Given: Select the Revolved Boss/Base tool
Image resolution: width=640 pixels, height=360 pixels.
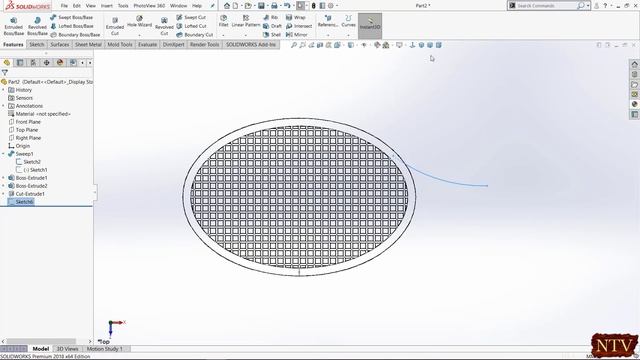Looking at the screenshot, I should pos(37,27).
